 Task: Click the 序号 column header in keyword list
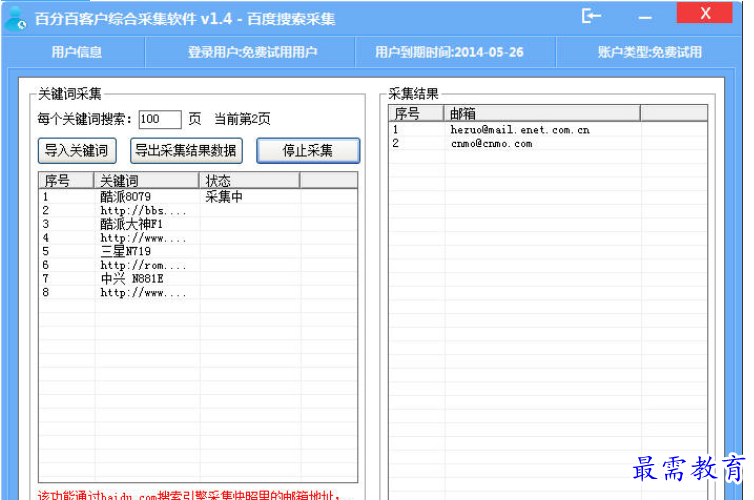pos(66,181)
